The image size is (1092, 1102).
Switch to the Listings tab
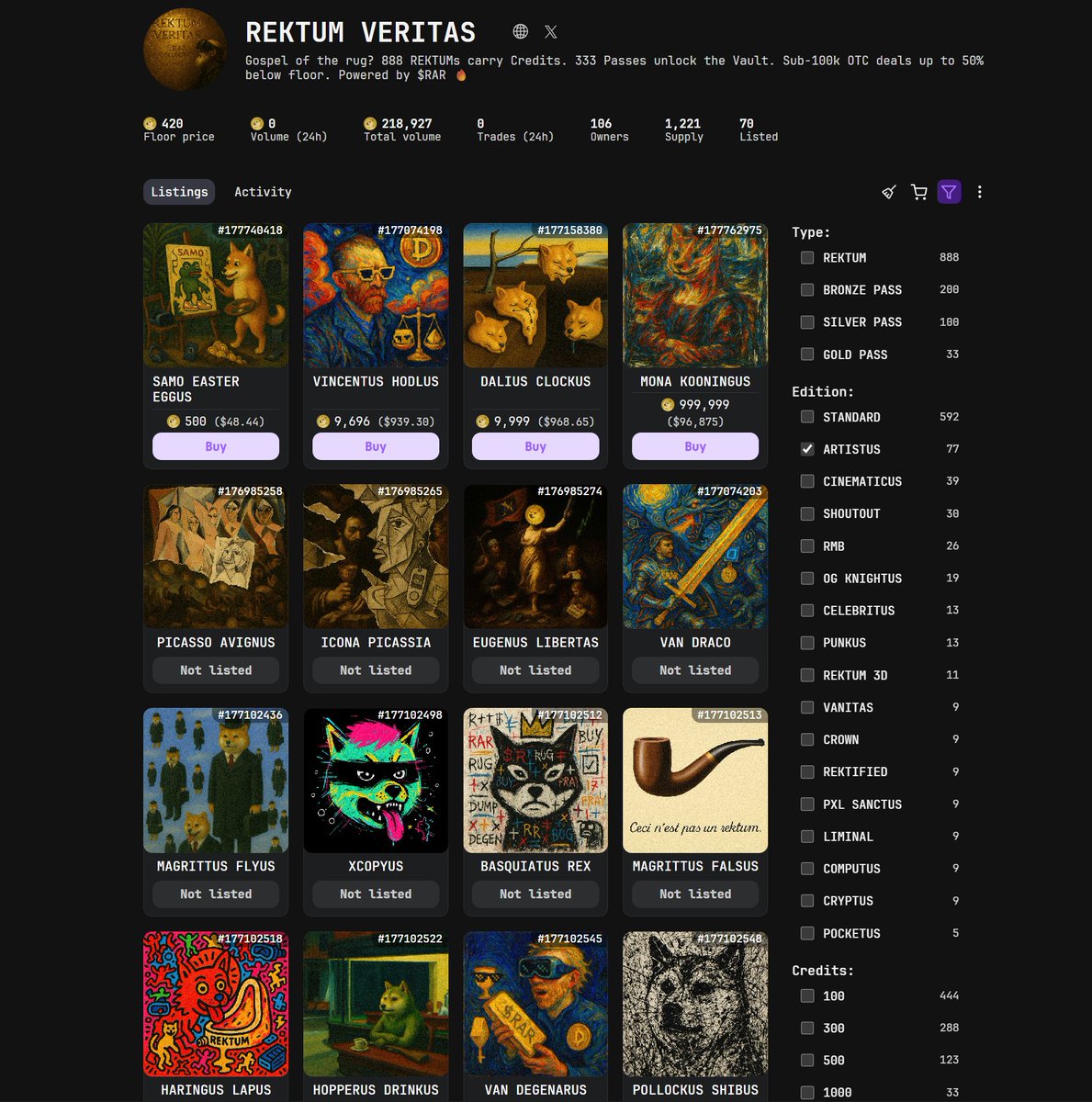click(179, 192)
